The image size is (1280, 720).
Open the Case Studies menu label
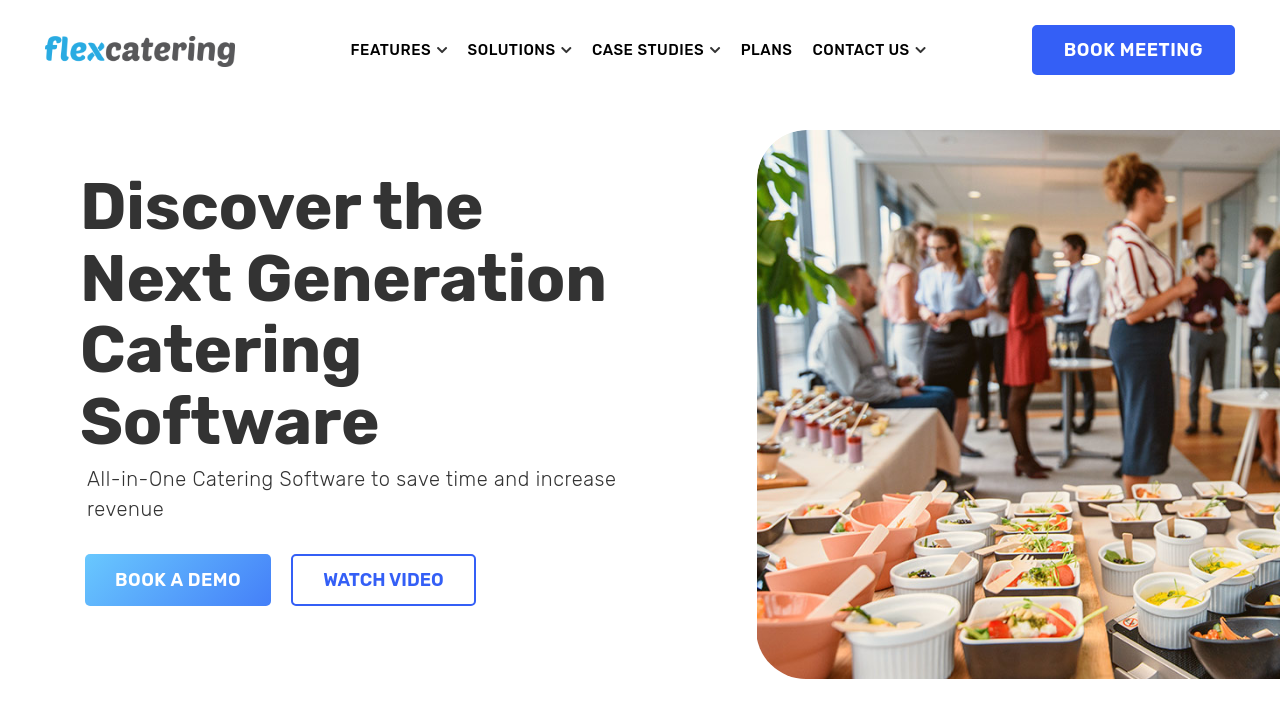(648, 50)
